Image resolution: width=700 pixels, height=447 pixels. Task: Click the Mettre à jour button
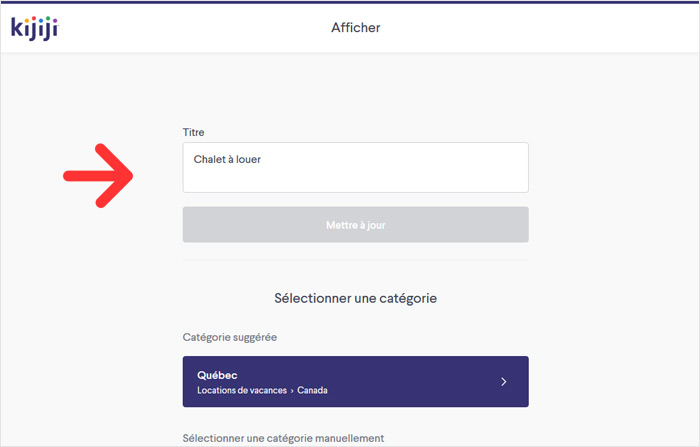(x=355, y=225)
